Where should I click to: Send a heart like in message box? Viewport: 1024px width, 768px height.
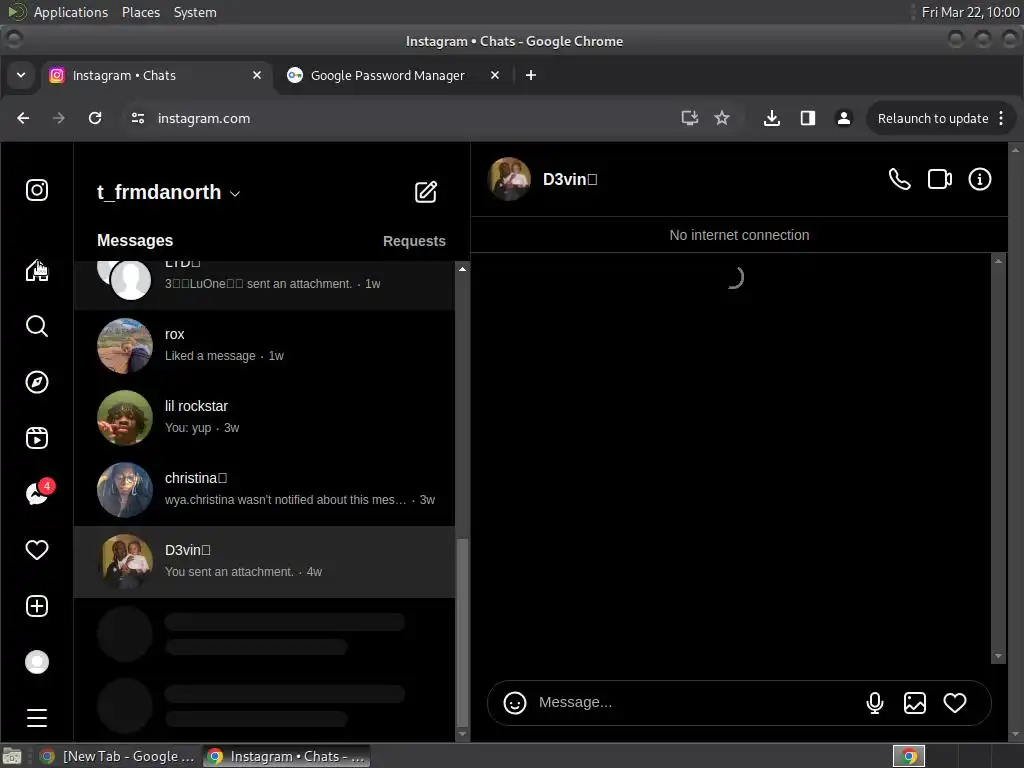(955, 703)
